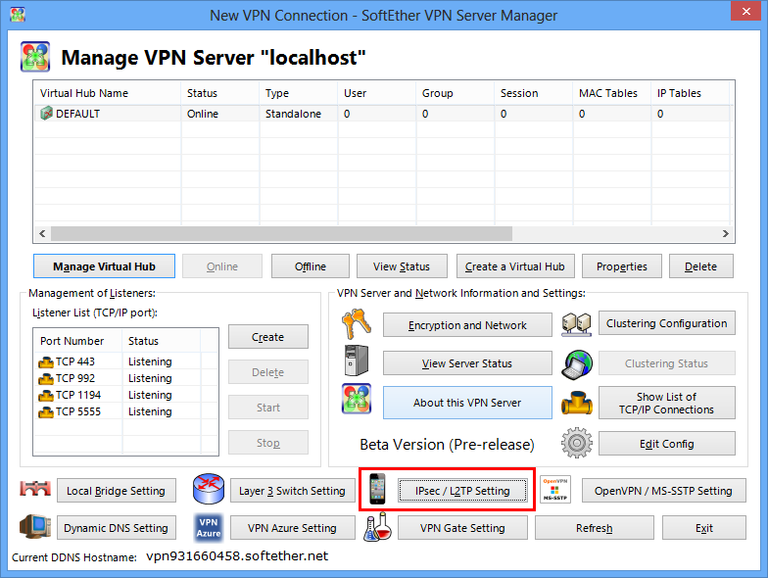Click View Server Status button
The height and width of the screenshot is (578, 768).
click(467, 363)
